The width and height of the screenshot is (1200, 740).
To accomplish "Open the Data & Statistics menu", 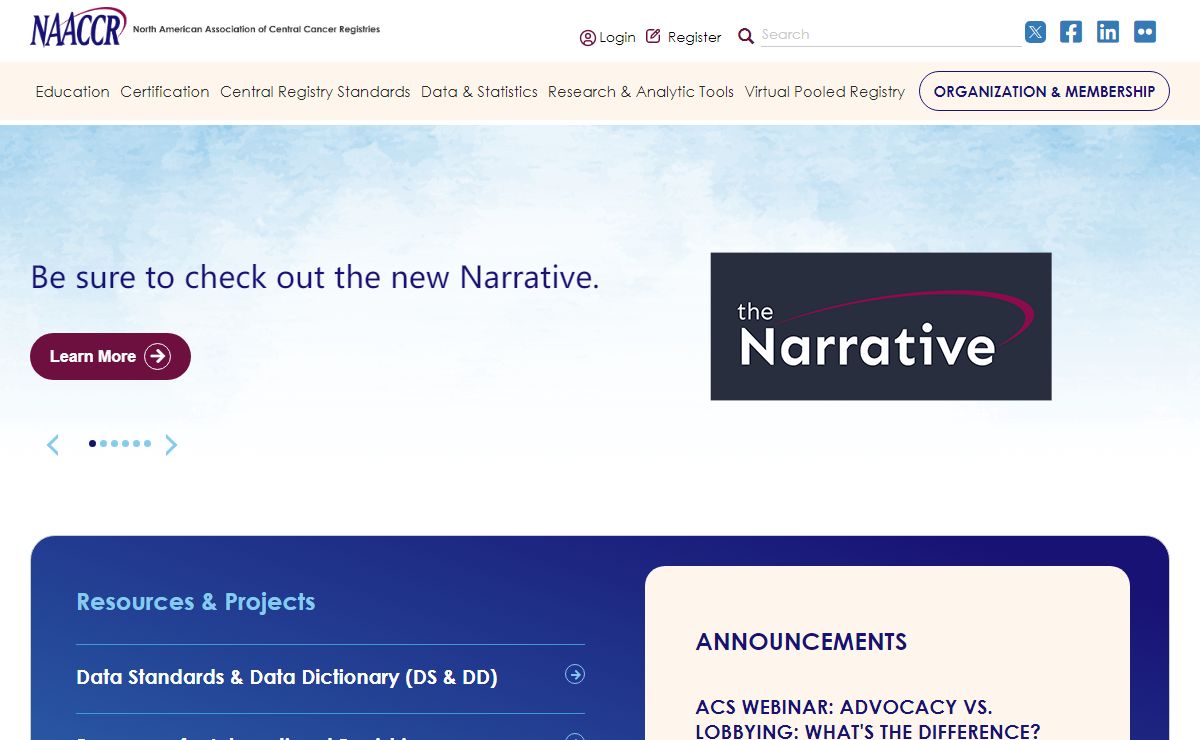I will (x=479, y=92).
